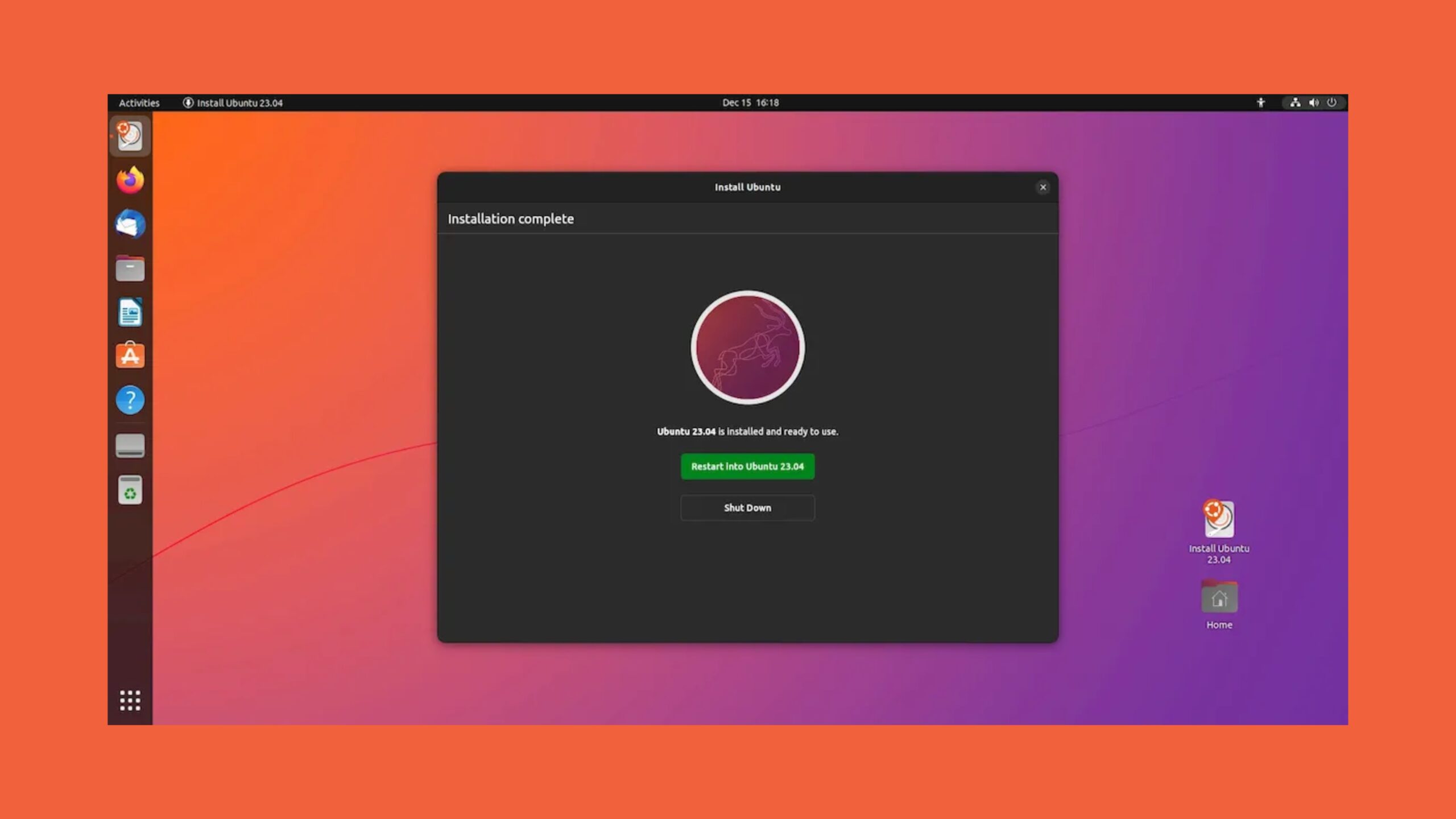Image resolution: width=1456 pixels, height=819 pixels.
Task: Click the Install Ubuntu window title
Action: (x=747, y=187)
